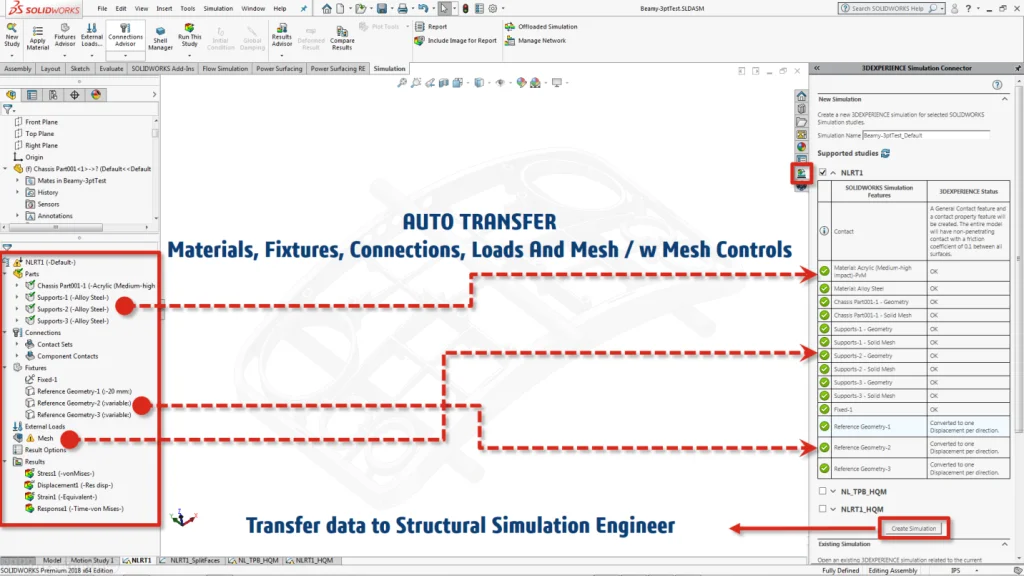Click the Print icon in top toolbar
The image size is (1024, 576).
tap(402, 8)
